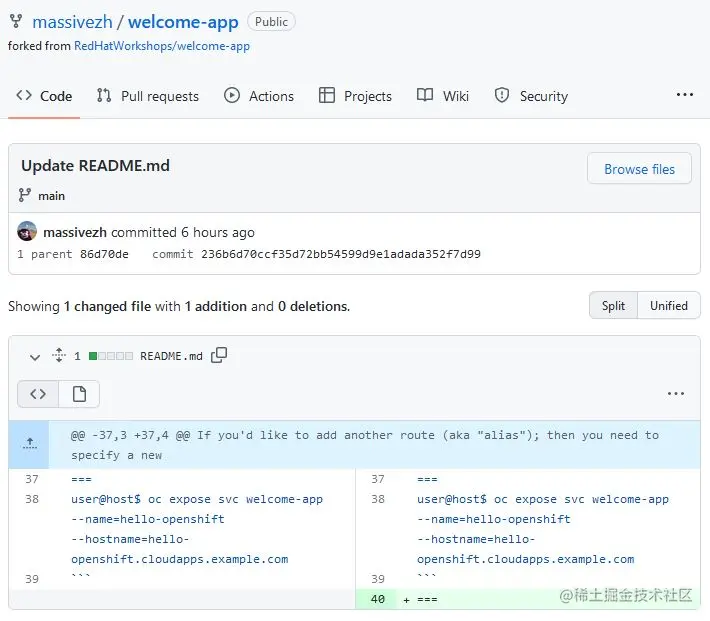Select the Unified diff view
This screenshot has width=710, height=621.
668,306
